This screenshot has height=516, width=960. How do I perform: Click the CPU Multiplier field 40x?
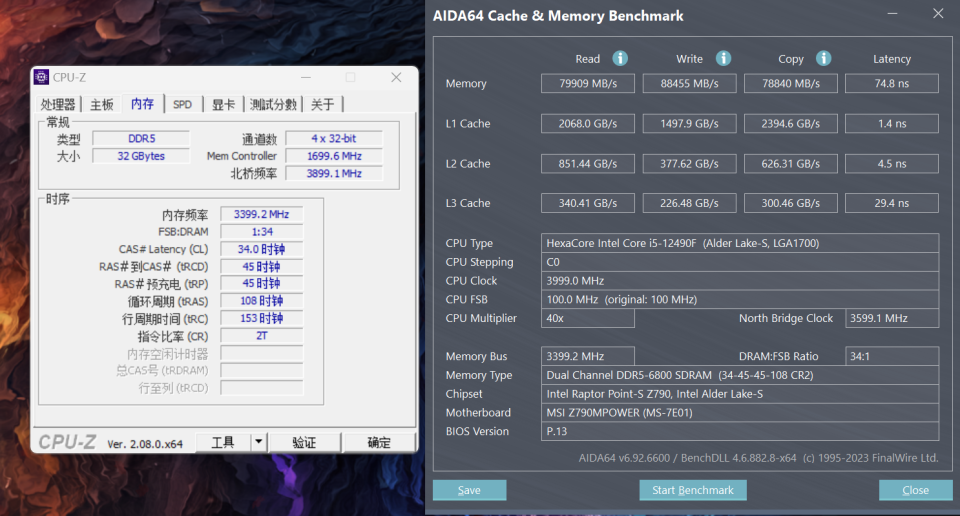click(588, 318)
